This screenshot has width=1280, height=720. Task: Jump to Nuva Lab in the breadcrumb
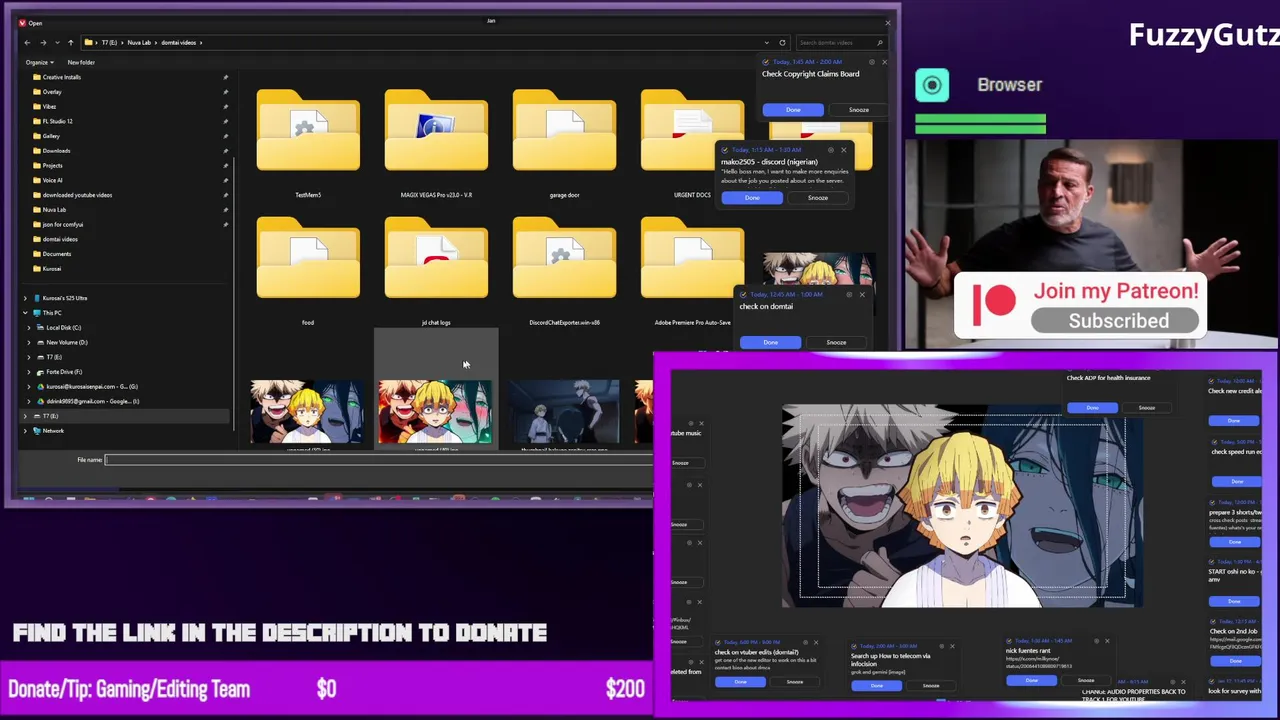click(138, 42)
